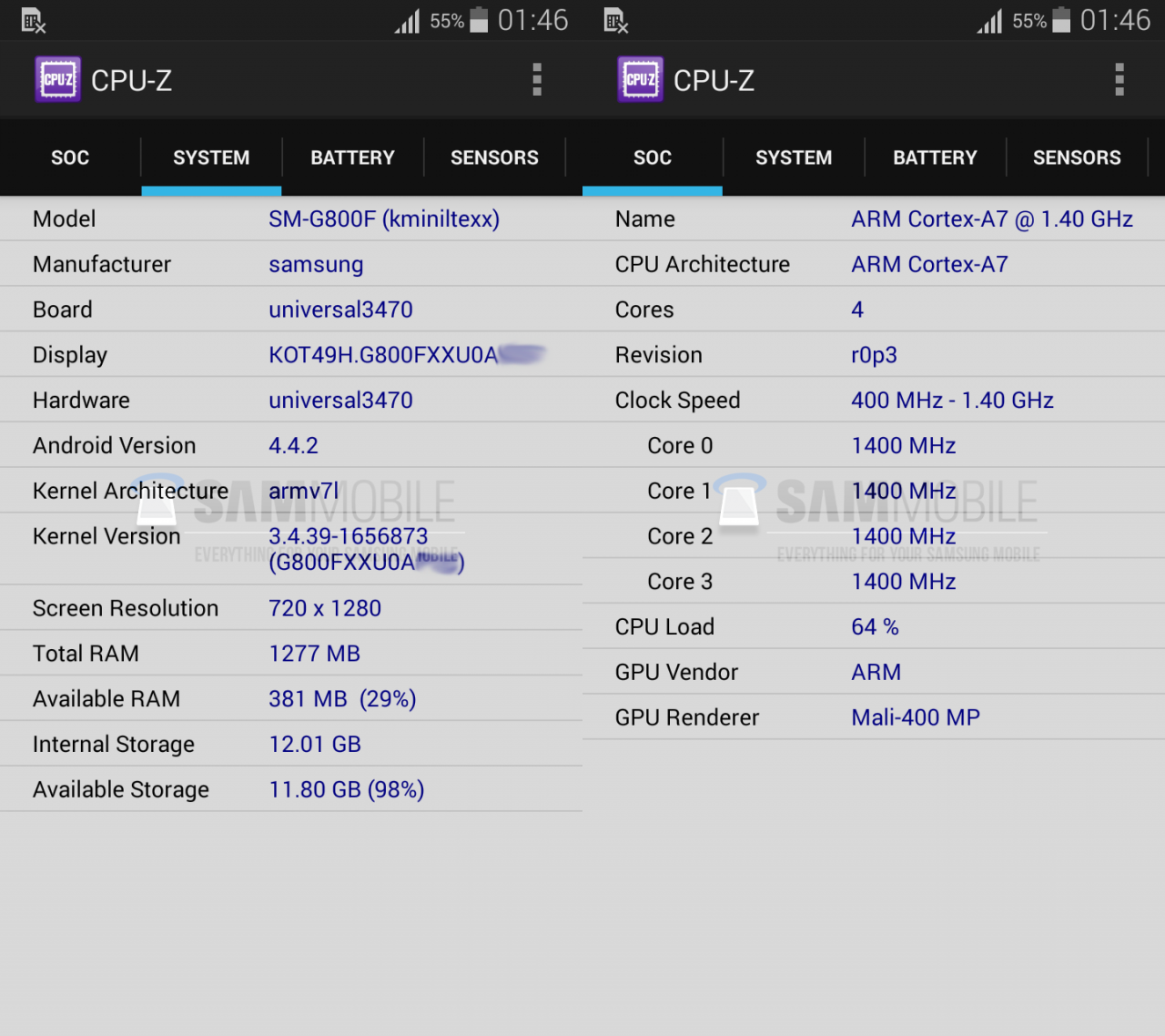The image size is (1165, 1036).
Task: Select manufacturer value samsung
Action: pos(316,265)
